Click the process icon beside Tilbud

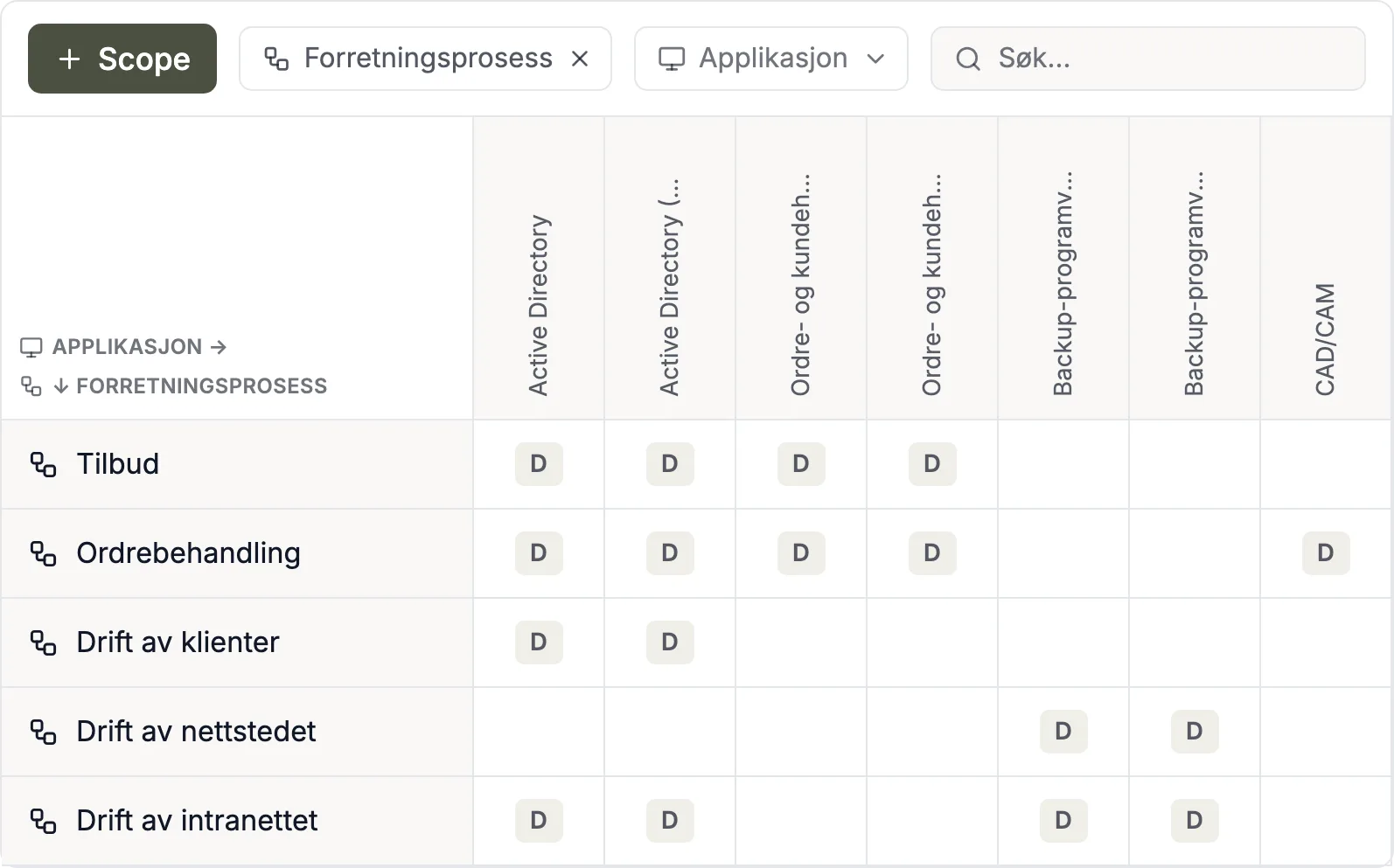[x=44, y=464]
